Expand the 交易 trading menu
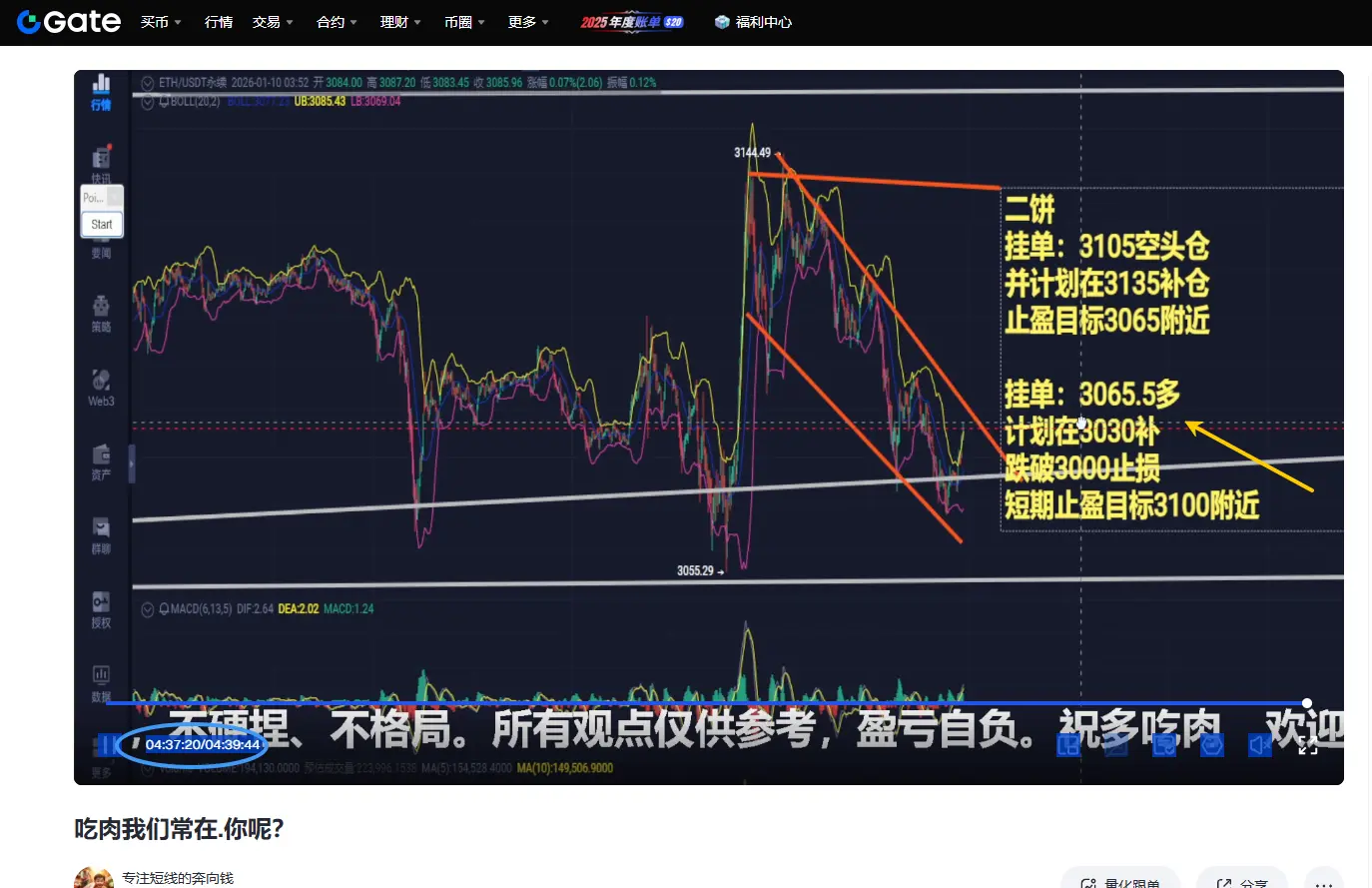The width and height of the screenshot is (1372, 888). pyautogui.click(x=273, y=22)
